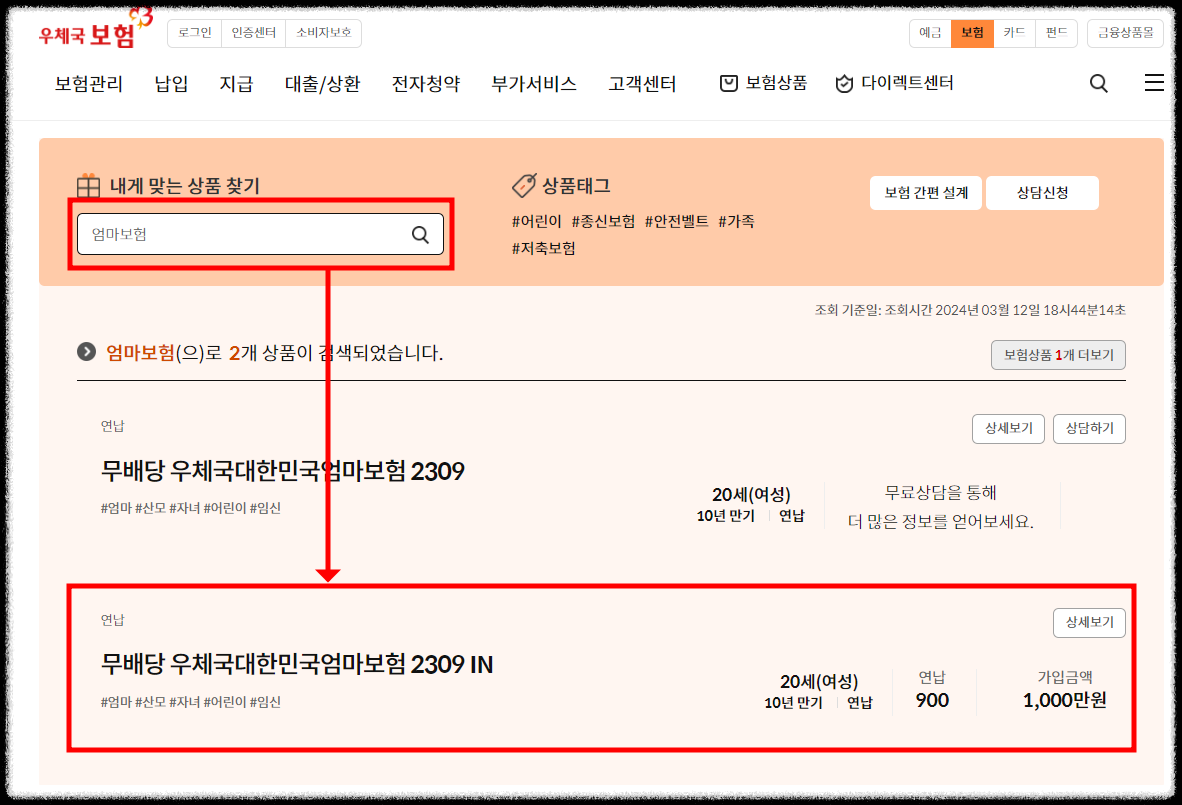The image size is (1182, 805).
Task: Switch to the 카드 tab
Action: click(x=1014, y=33)
